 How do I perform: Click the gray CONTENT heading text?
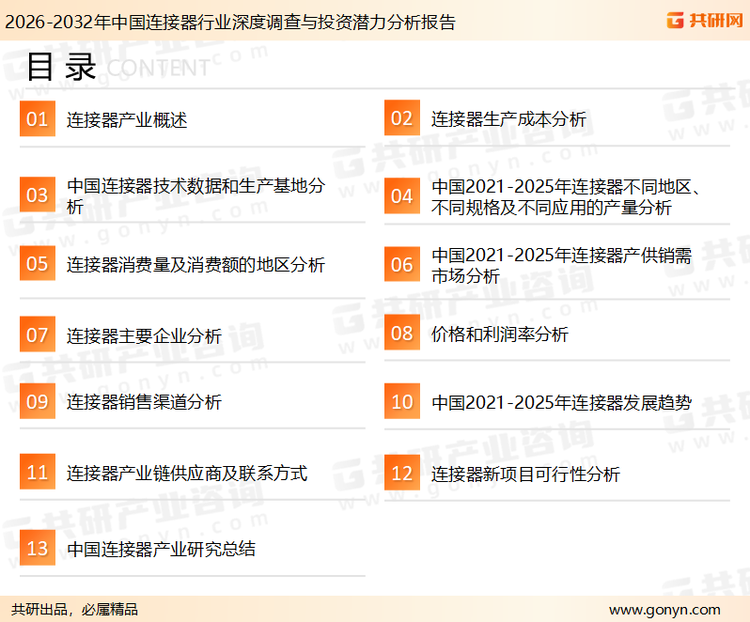(x=158, y=68)
